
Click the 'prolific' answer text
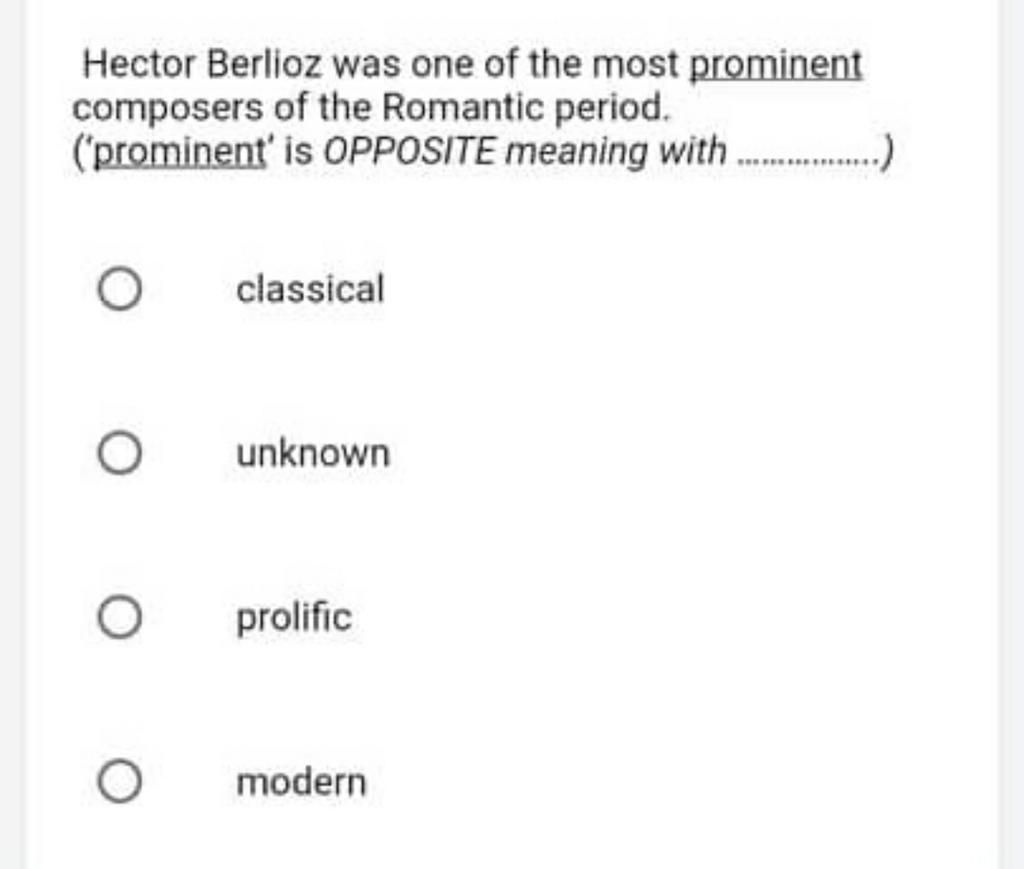pos(294,618)
